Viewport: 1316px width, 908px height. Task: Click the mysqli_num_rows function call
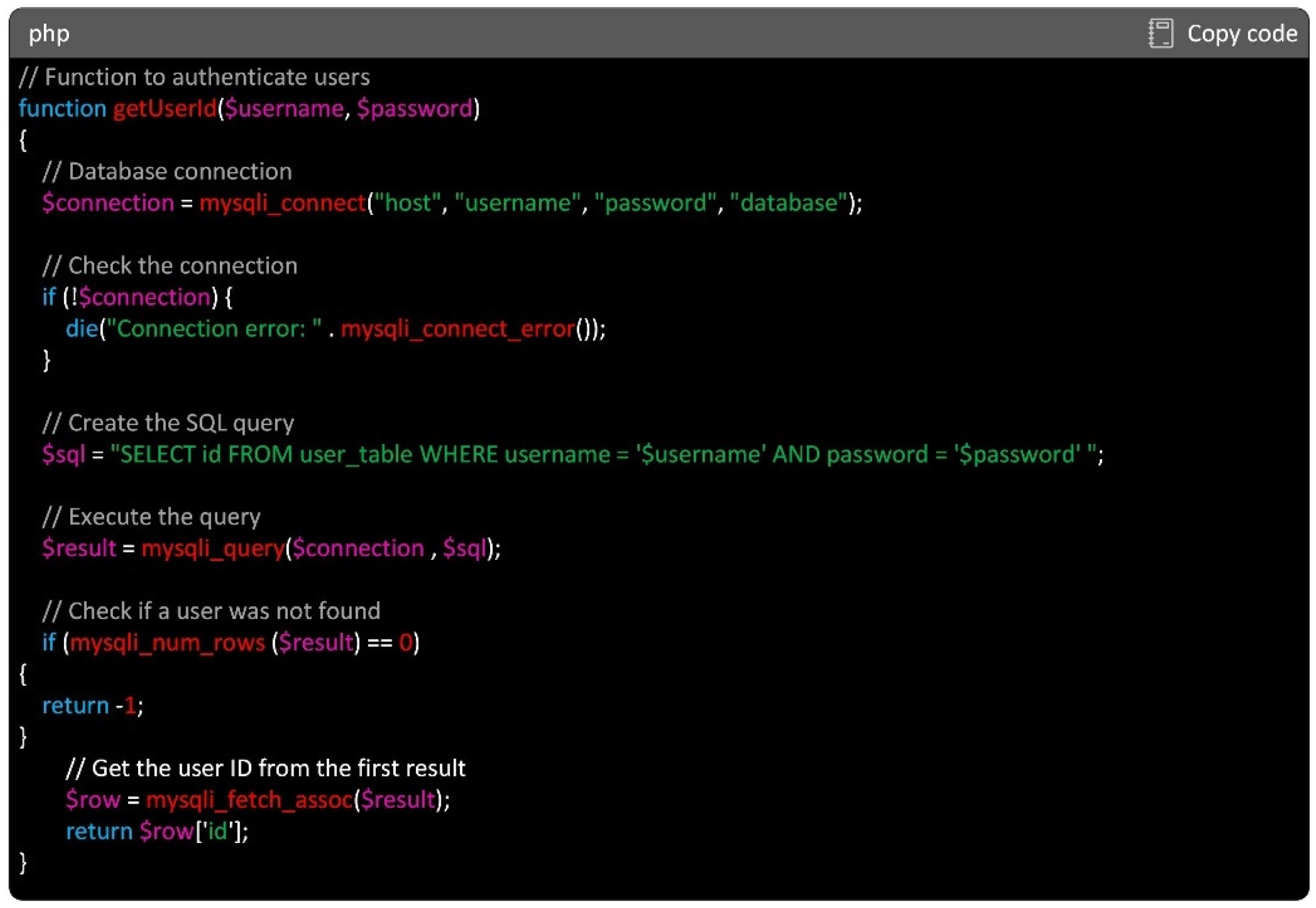click(168, 642)
